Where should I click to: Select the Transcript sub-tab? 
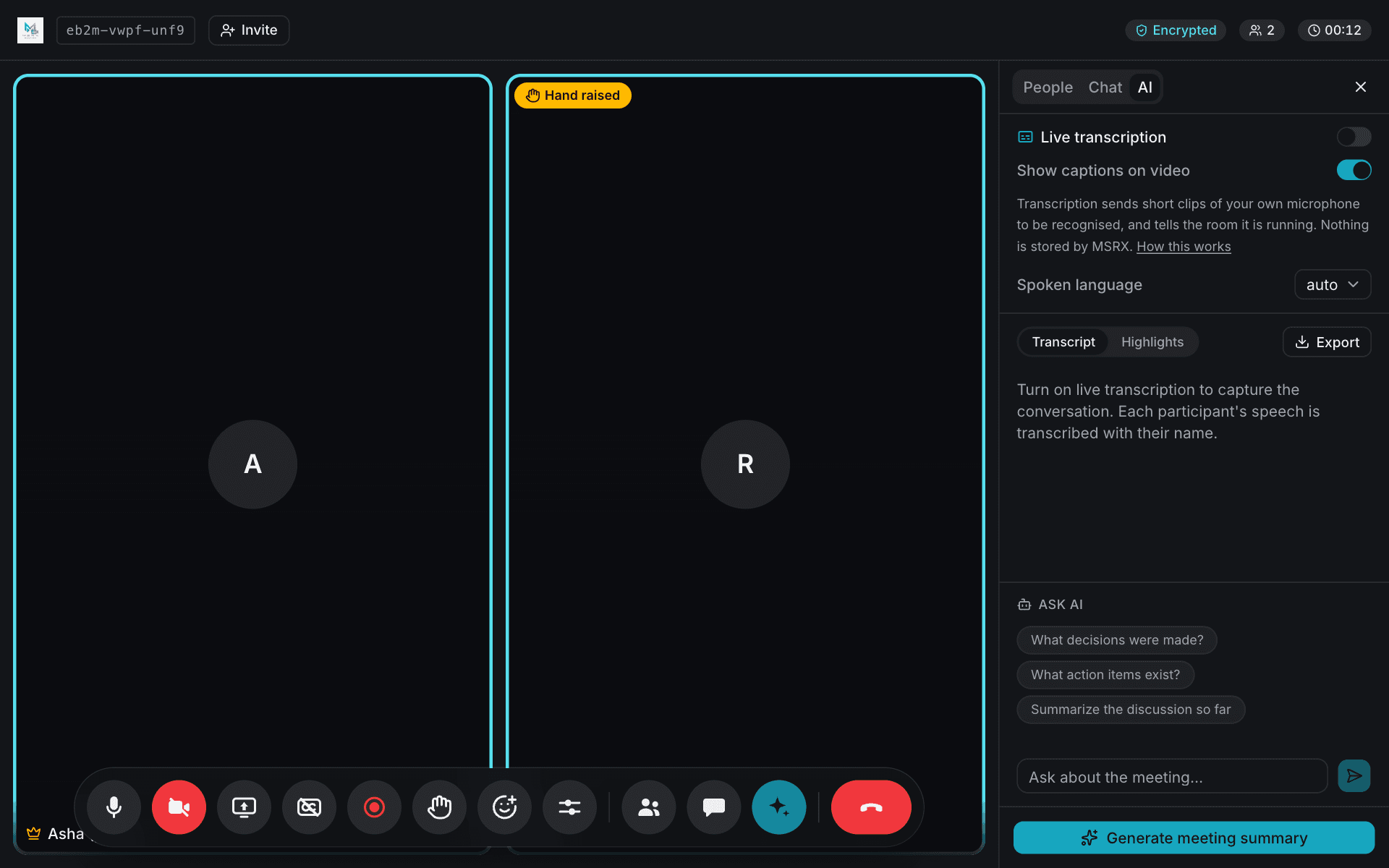coord(1063,342)
